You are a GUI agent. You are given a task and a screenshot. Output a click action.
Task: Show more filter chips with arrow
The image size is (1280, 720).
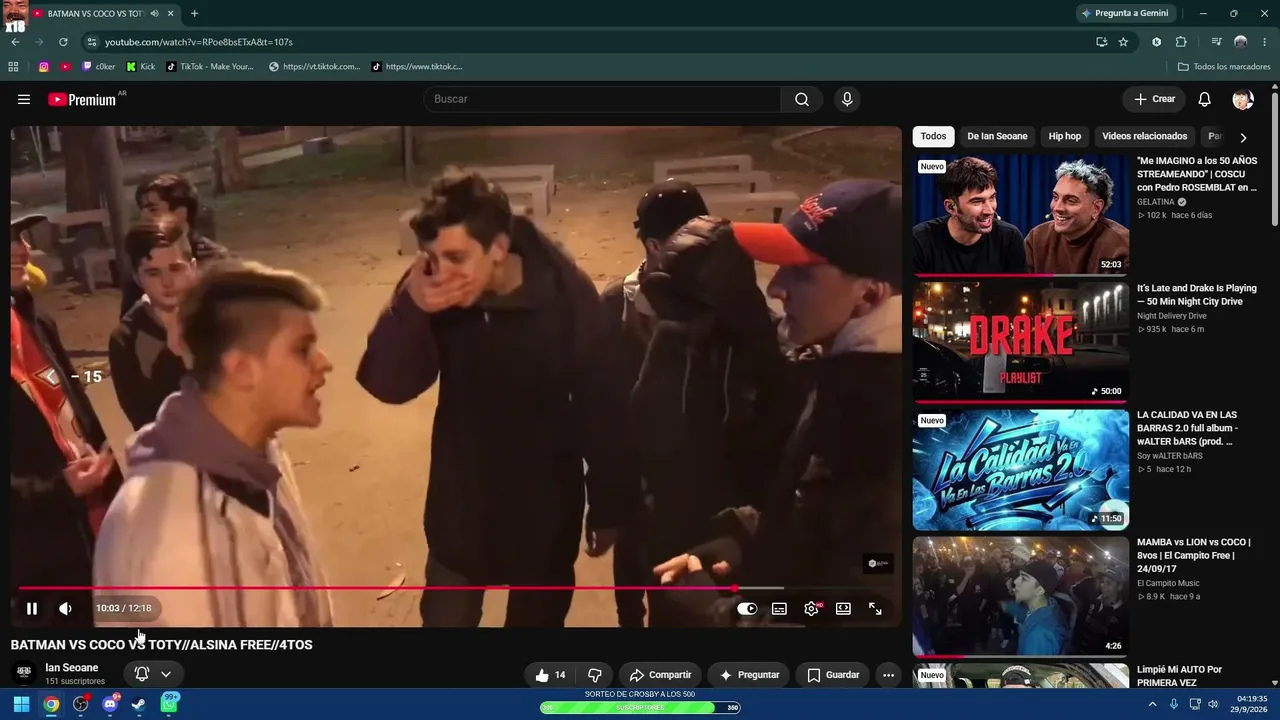click(x=1243, y=137)
